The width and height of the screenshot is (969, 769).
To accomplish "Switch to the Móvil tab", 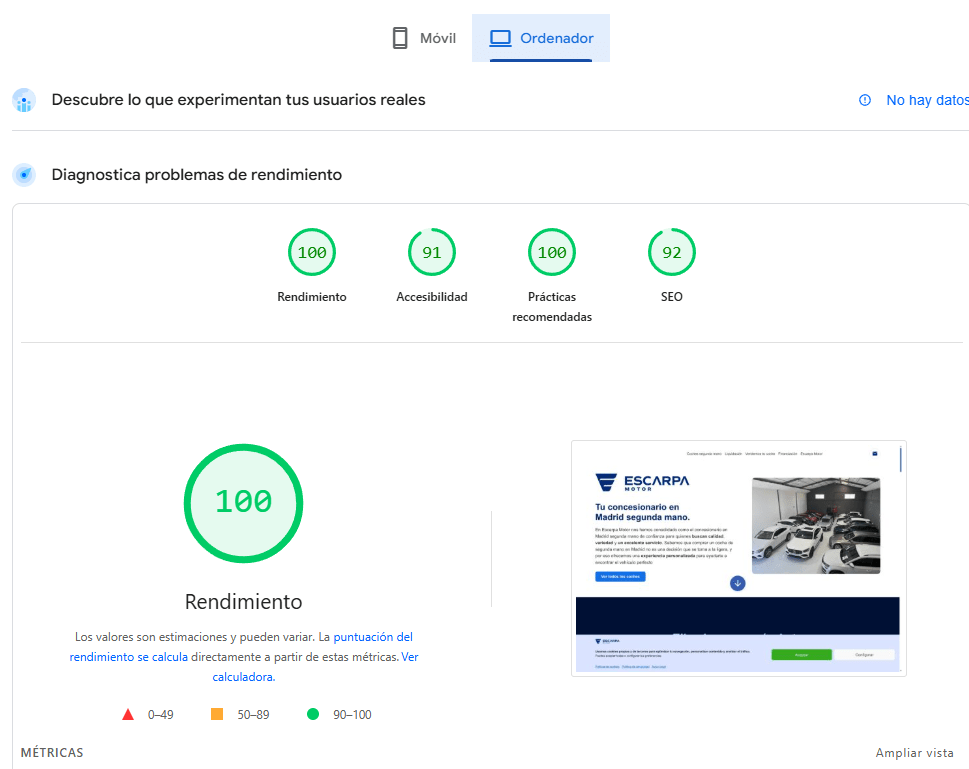I will 424,38.
